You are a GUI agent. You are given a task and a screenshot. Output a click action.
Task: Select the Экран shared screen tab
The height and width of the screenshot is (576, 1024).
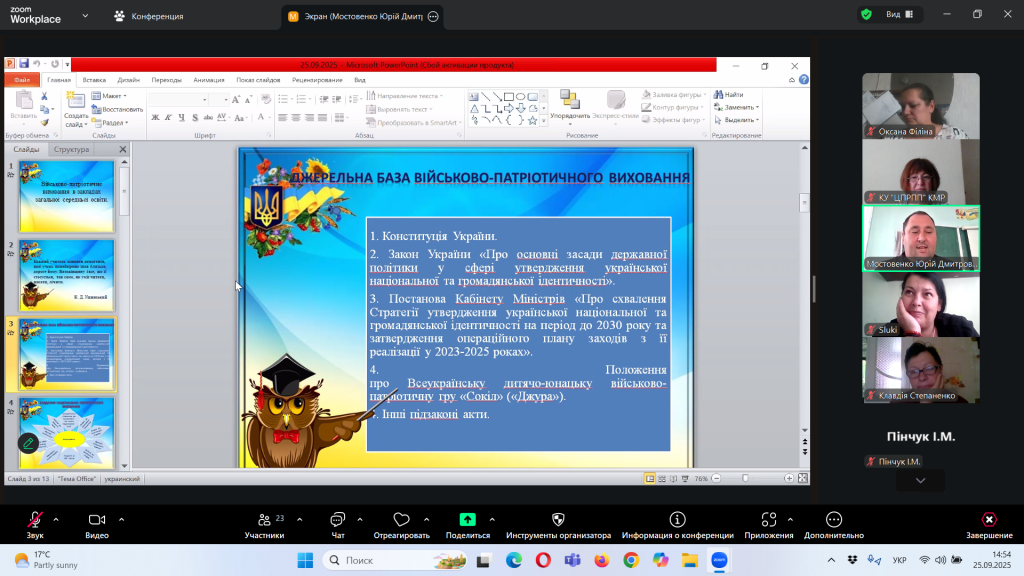362,16
